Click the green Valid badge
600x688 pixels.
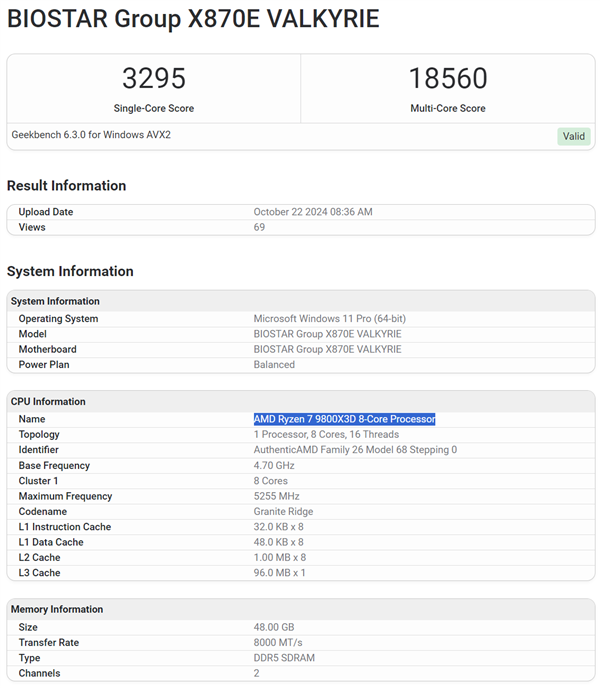point(574,136)
